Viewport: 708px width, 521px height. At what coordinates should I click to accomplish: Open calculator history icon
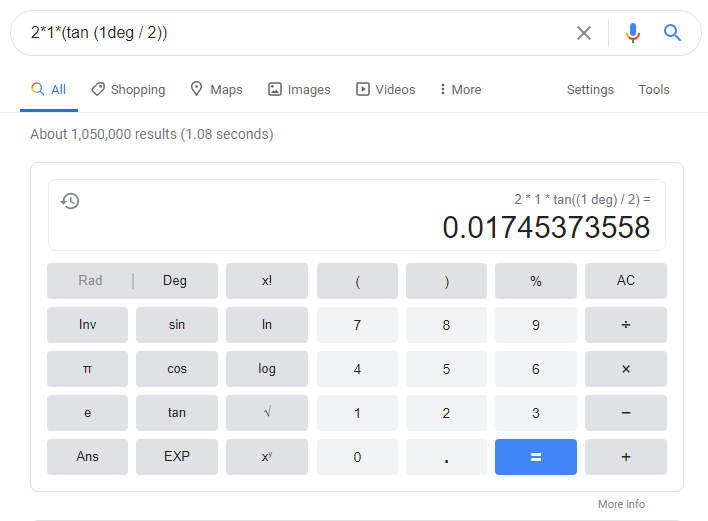[70, 201]
